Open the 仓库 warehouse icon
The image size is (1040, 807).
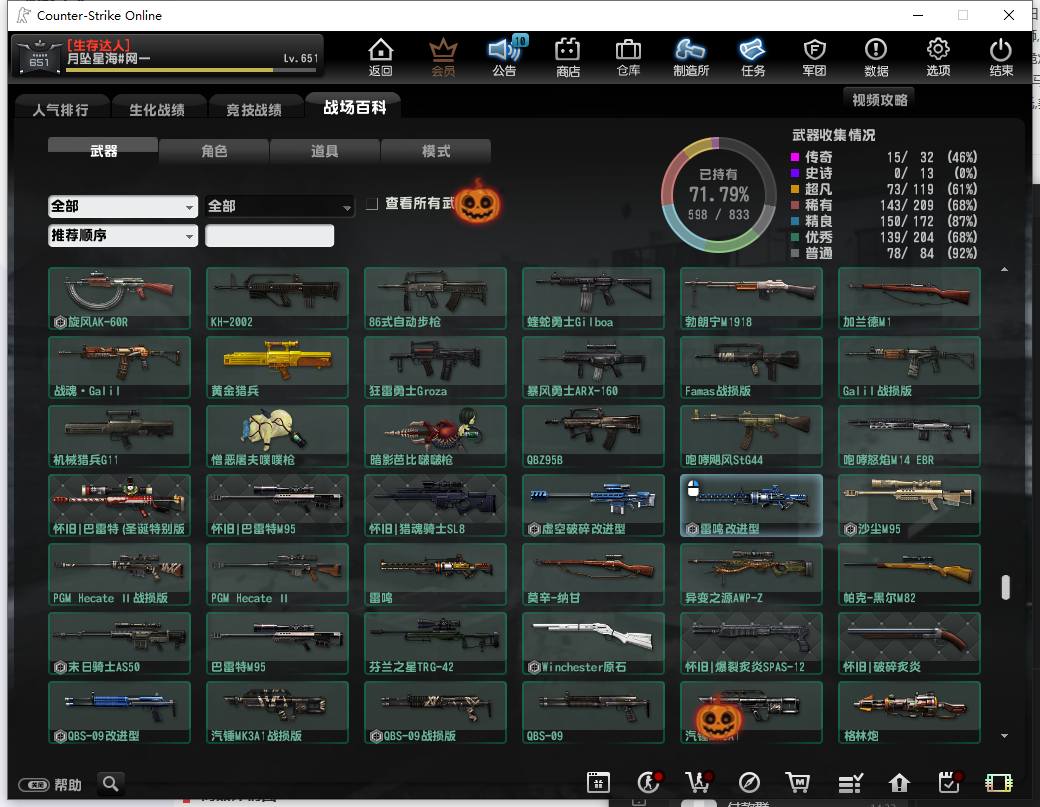point(628,57)
